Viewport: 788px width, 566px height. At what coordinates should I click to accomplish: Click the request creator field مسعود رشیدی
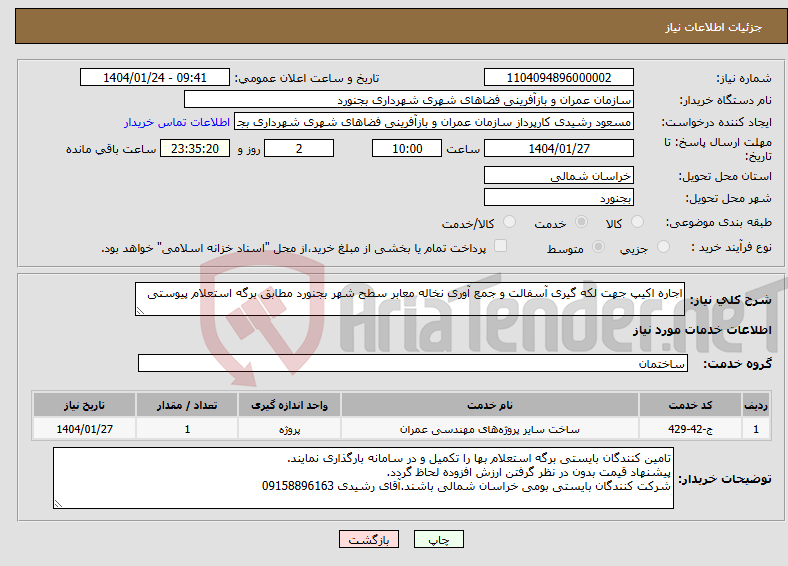(x=434, y=122)
